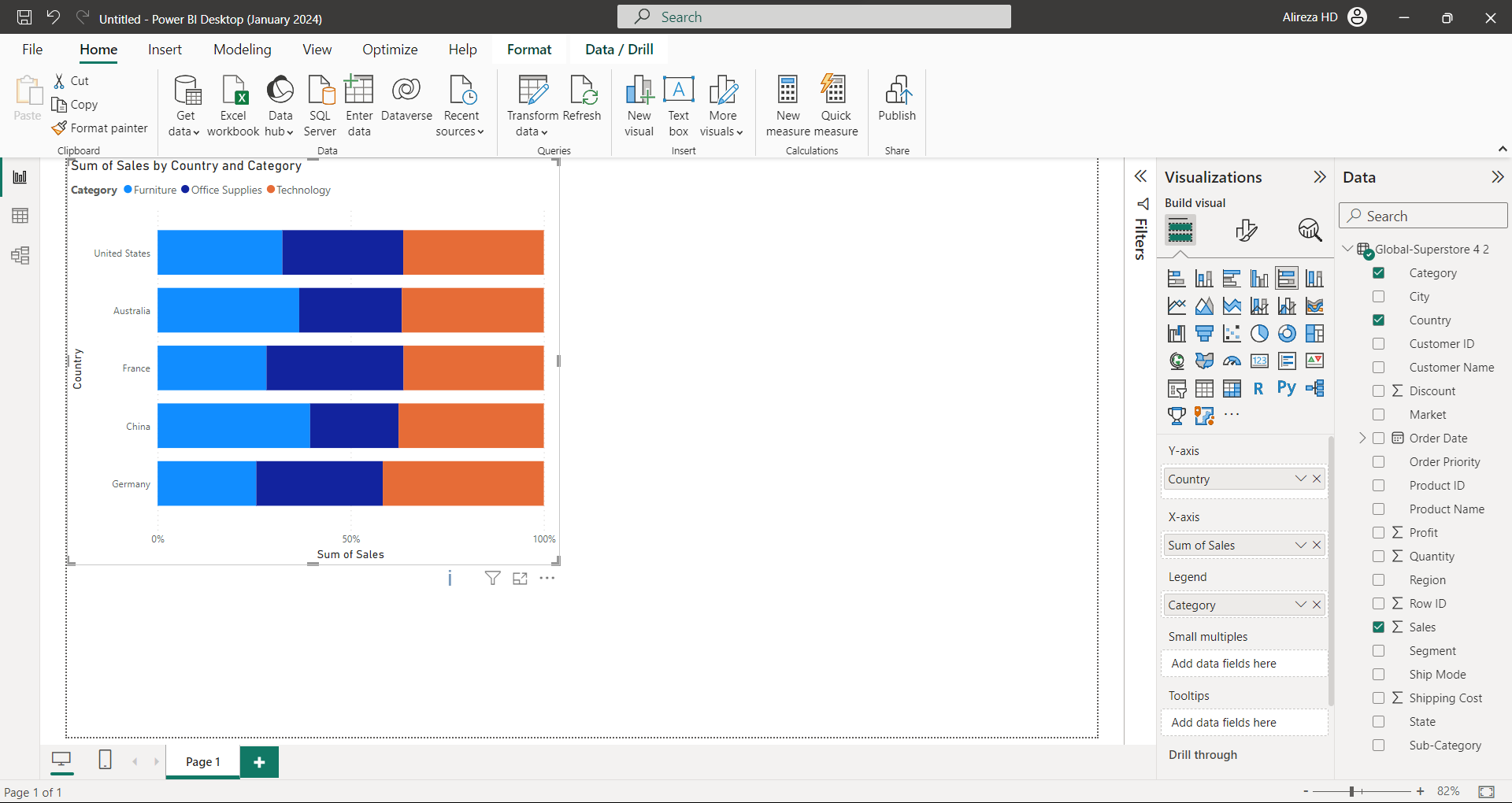Open the Category dropdown under Legend
1512x803 pixels.
[x=1299, y=605]
